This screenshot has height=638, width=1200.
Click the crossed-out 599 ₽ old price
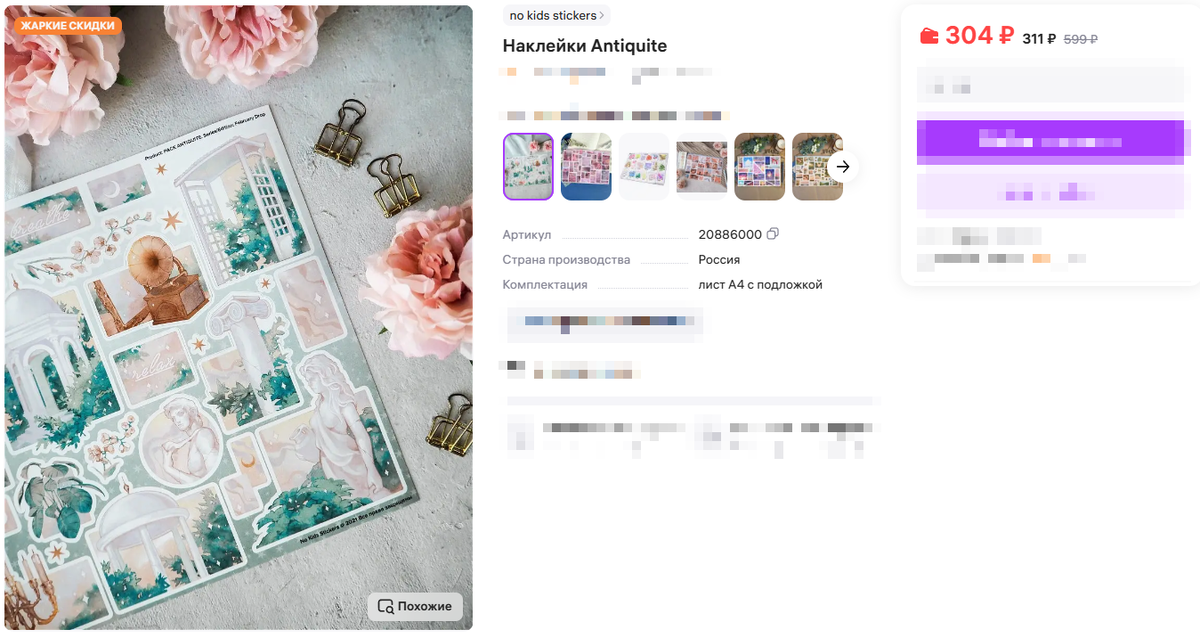(x=1081, y=39)
